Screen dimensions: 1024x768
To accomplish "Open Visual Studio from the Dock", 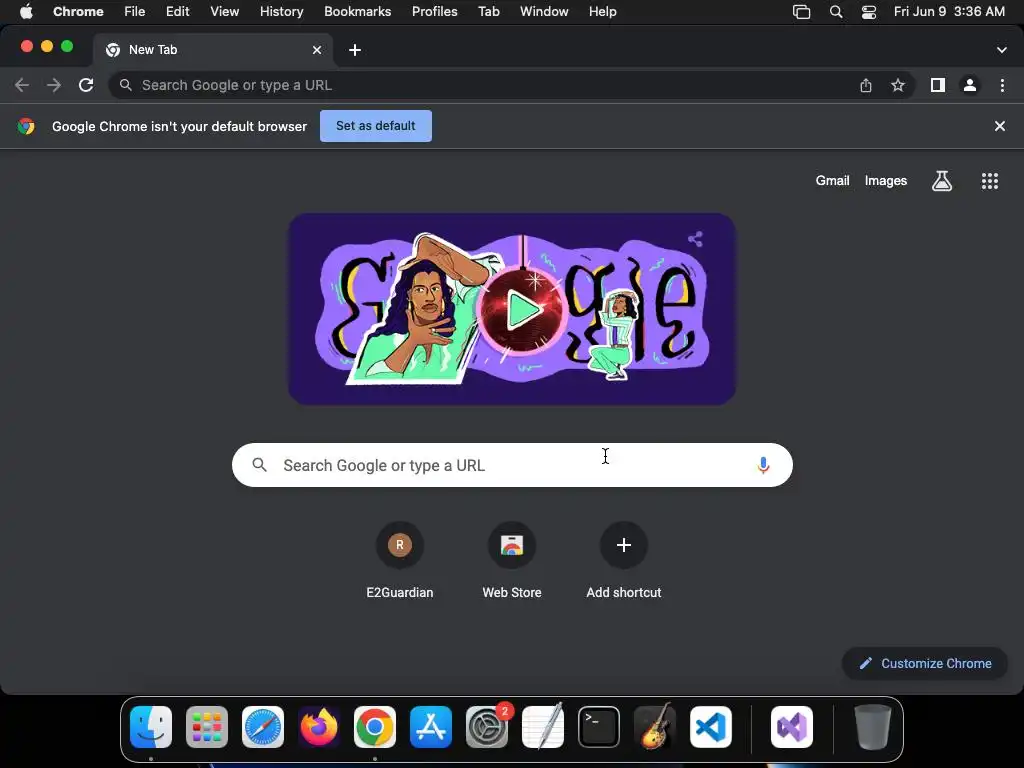I will pos(792,727).
